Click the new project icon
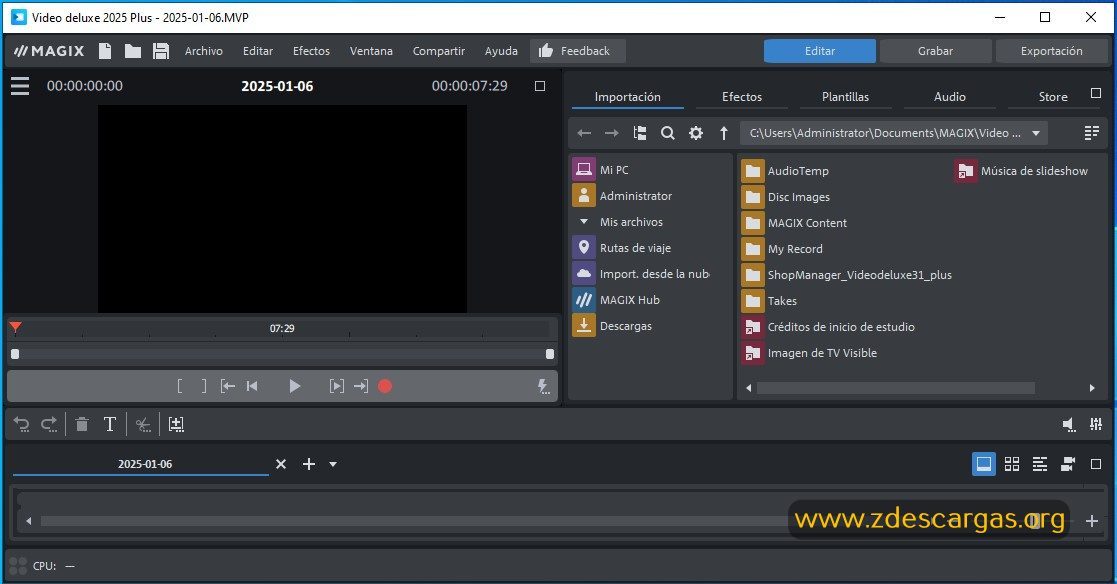This screenshot has width=1117, height=584. coord(105,51)
